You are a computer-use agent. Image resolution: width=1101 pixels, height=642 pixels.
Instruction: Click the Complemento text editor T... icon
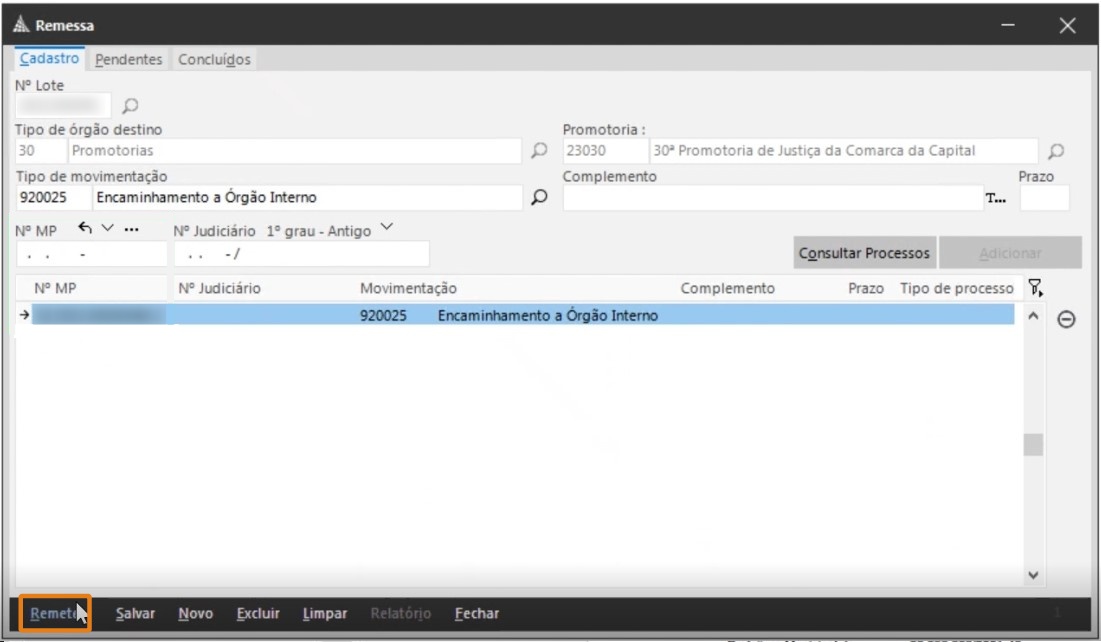coord(996,198)
